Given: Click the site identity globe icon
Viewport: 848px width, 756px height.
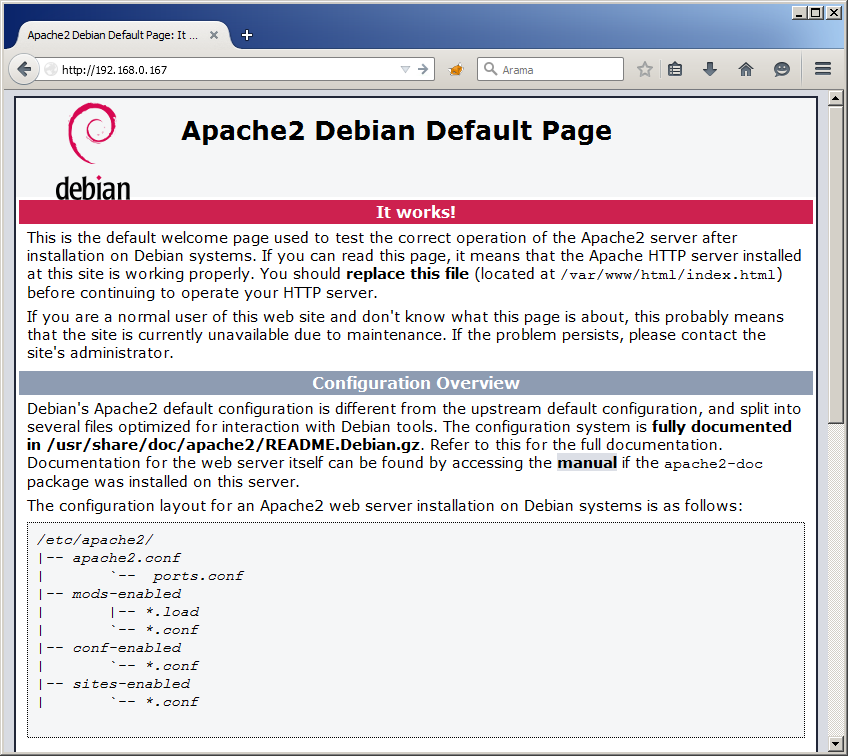Looking at the screenshot, I should click(51, 69).
